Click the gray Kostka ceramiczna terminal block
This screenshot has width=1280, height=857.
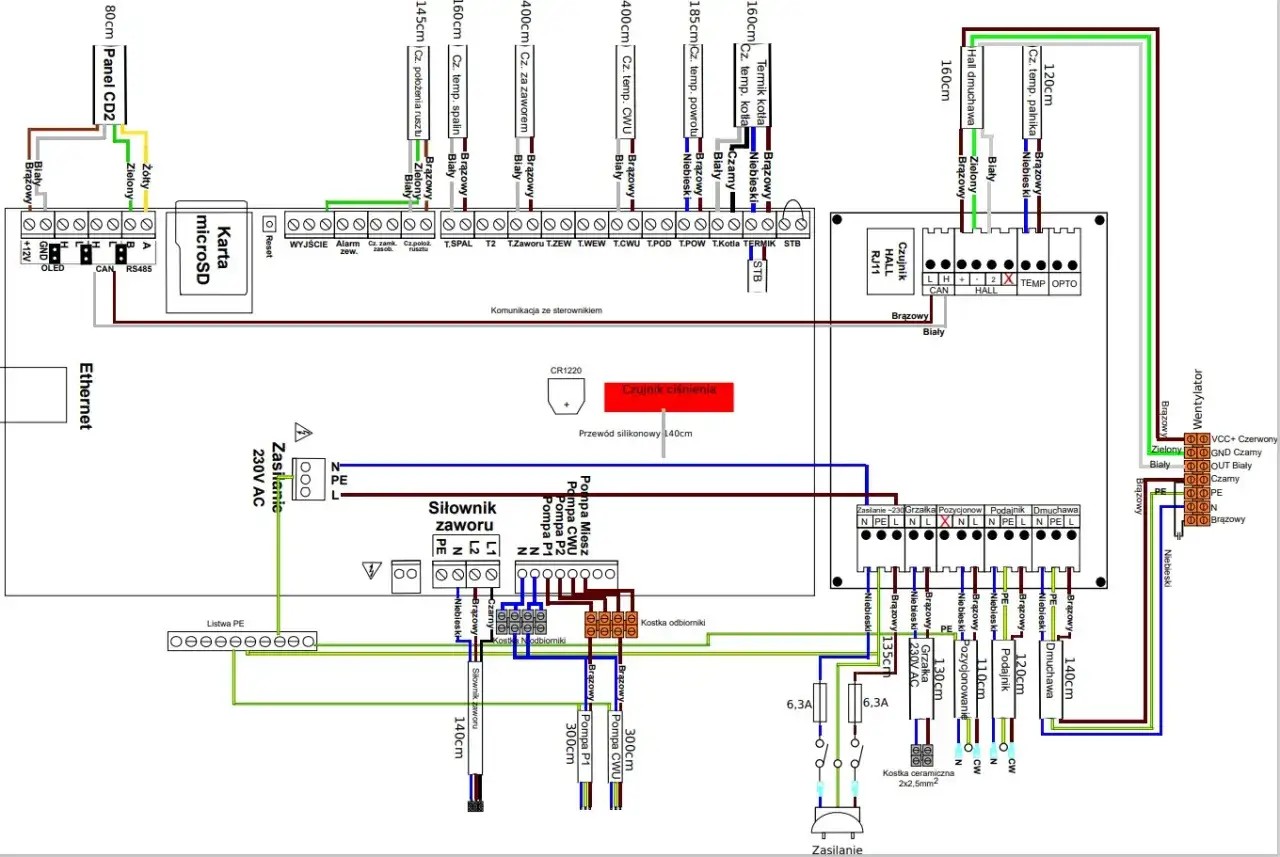(922, 755)
